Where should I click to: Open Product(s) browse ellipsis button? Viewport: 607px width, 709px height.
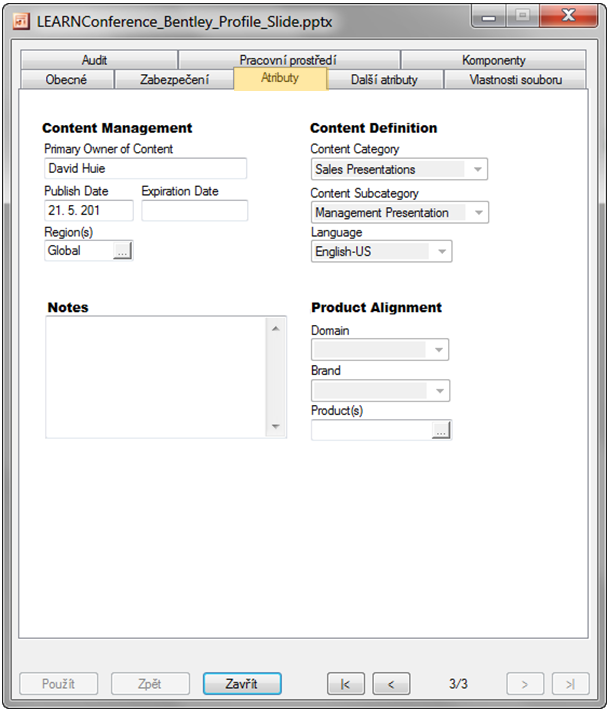[x=441, y=430]
